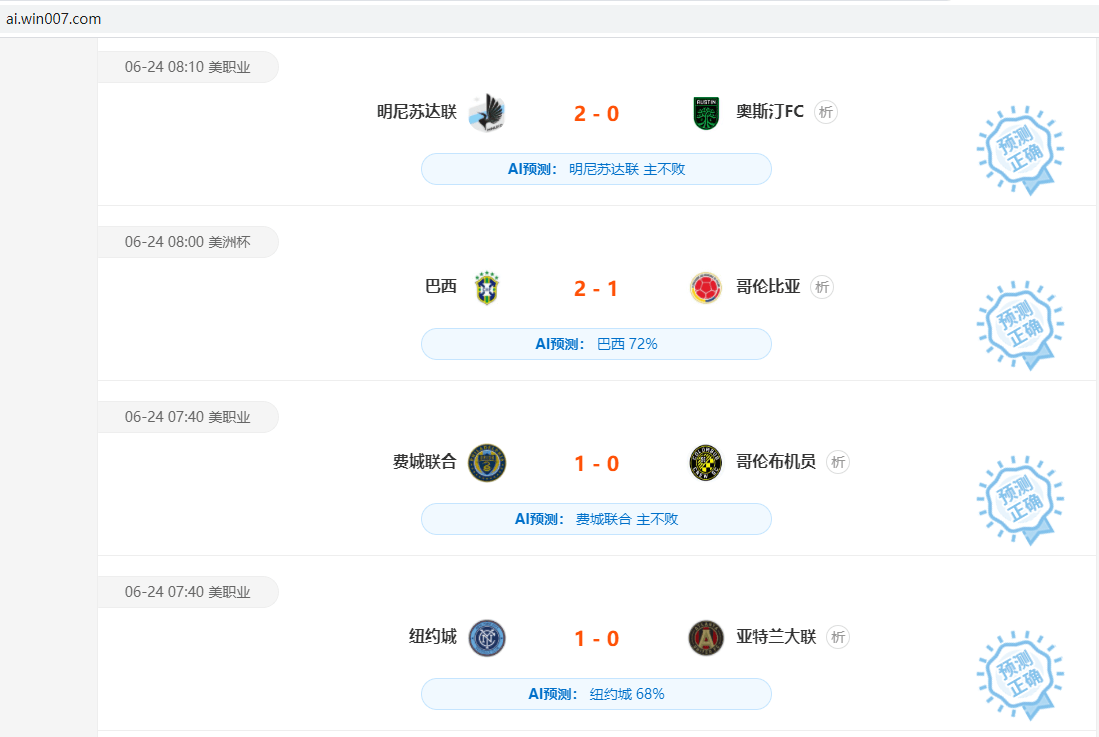Click the Columbus Crew team logo
1099x737 pixels.
coord(706,463)
